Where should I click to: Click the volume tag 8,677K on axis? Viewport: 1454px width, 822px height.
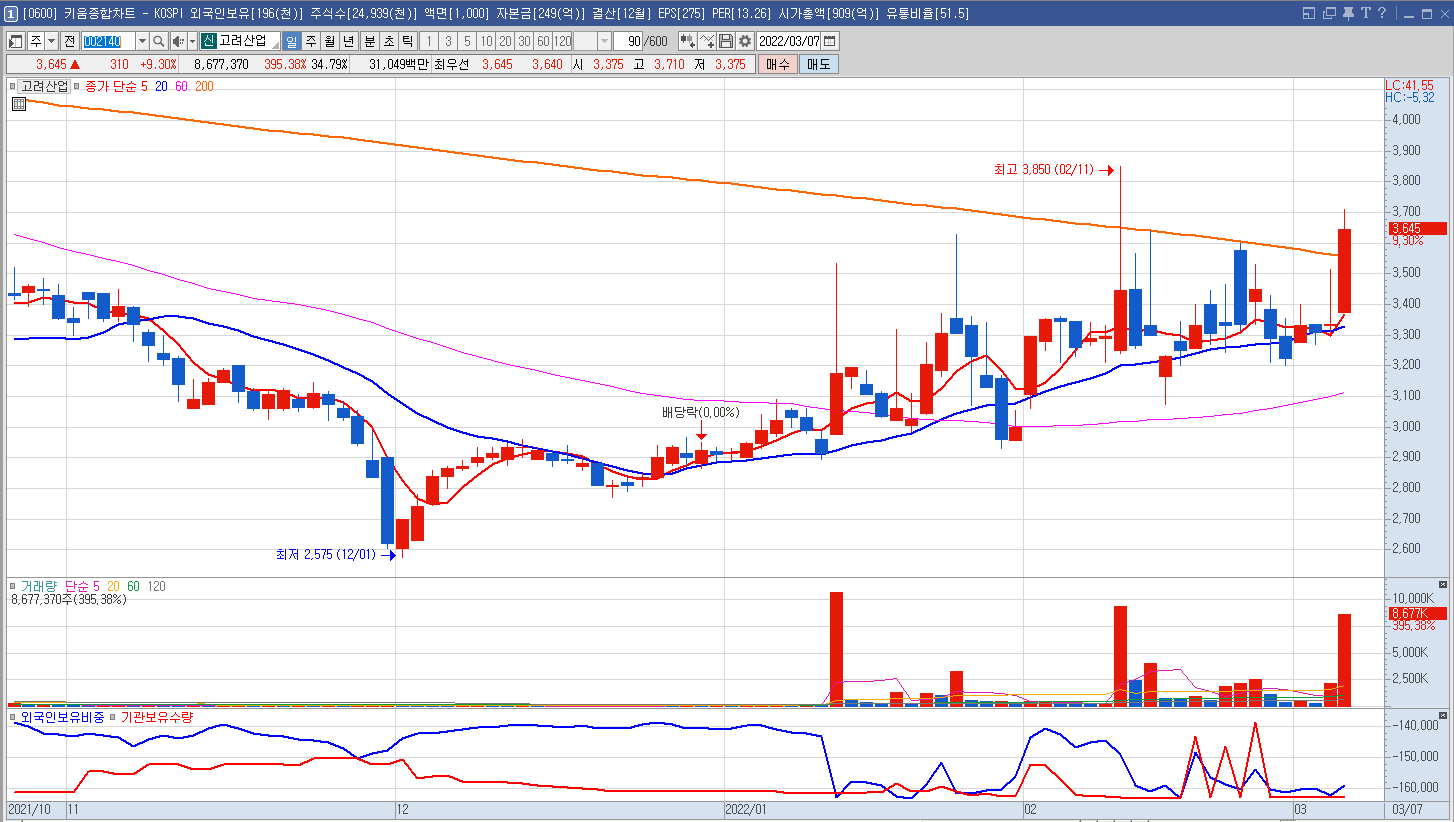coord(1416,613)
